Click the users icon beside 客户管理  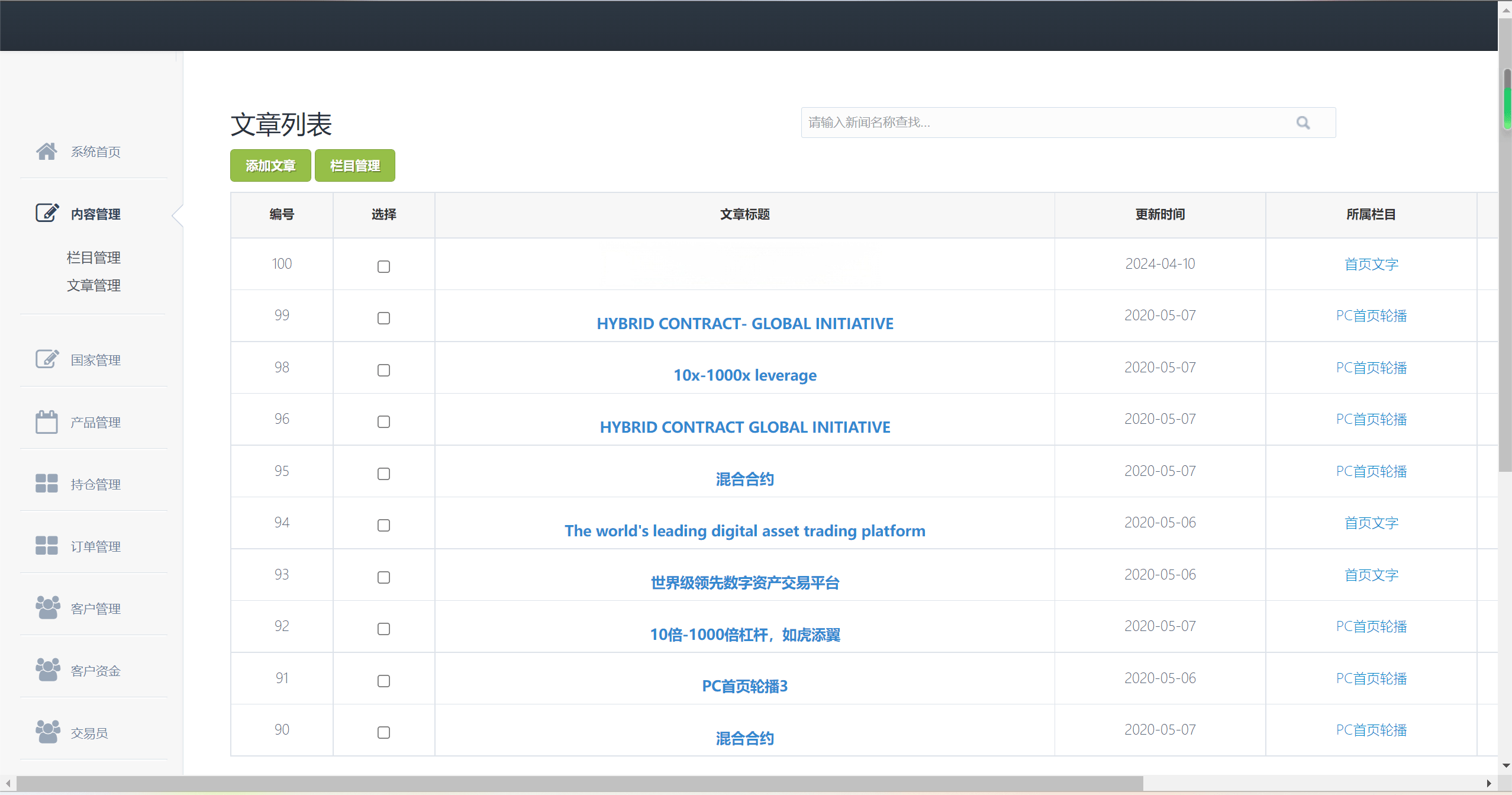click(47, 608)
